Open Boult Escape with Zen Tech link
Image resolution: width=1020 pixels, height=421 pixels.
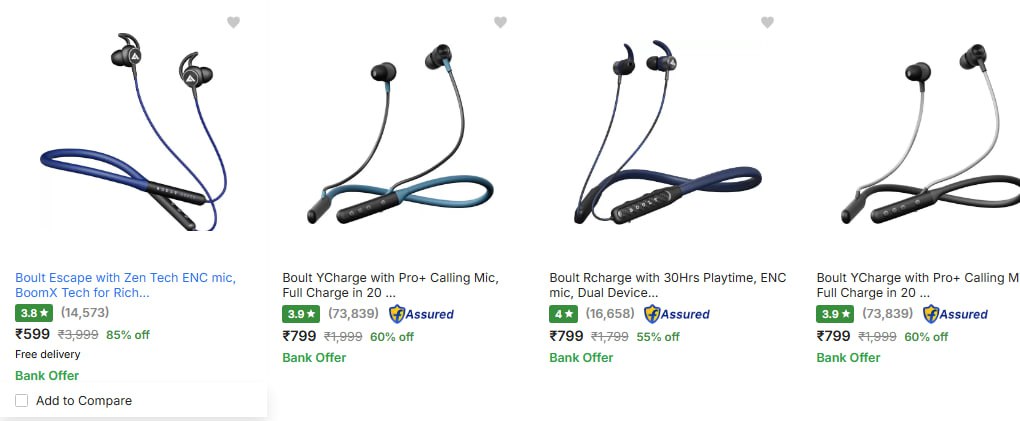(x=126, y=285)
